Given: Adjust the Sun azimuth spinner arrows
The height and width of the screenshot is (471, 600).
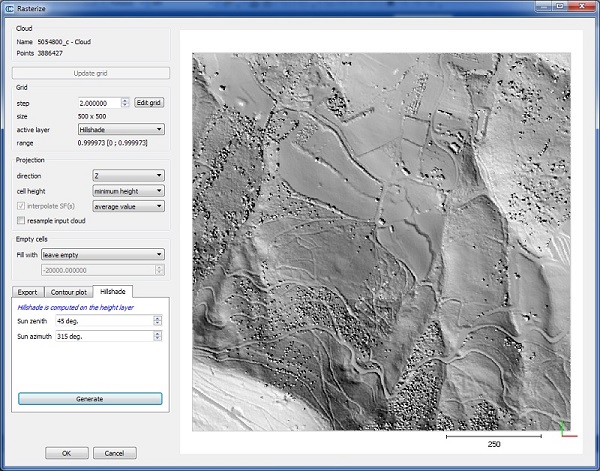Looking at the screenshot, I should tap(157, 336).
